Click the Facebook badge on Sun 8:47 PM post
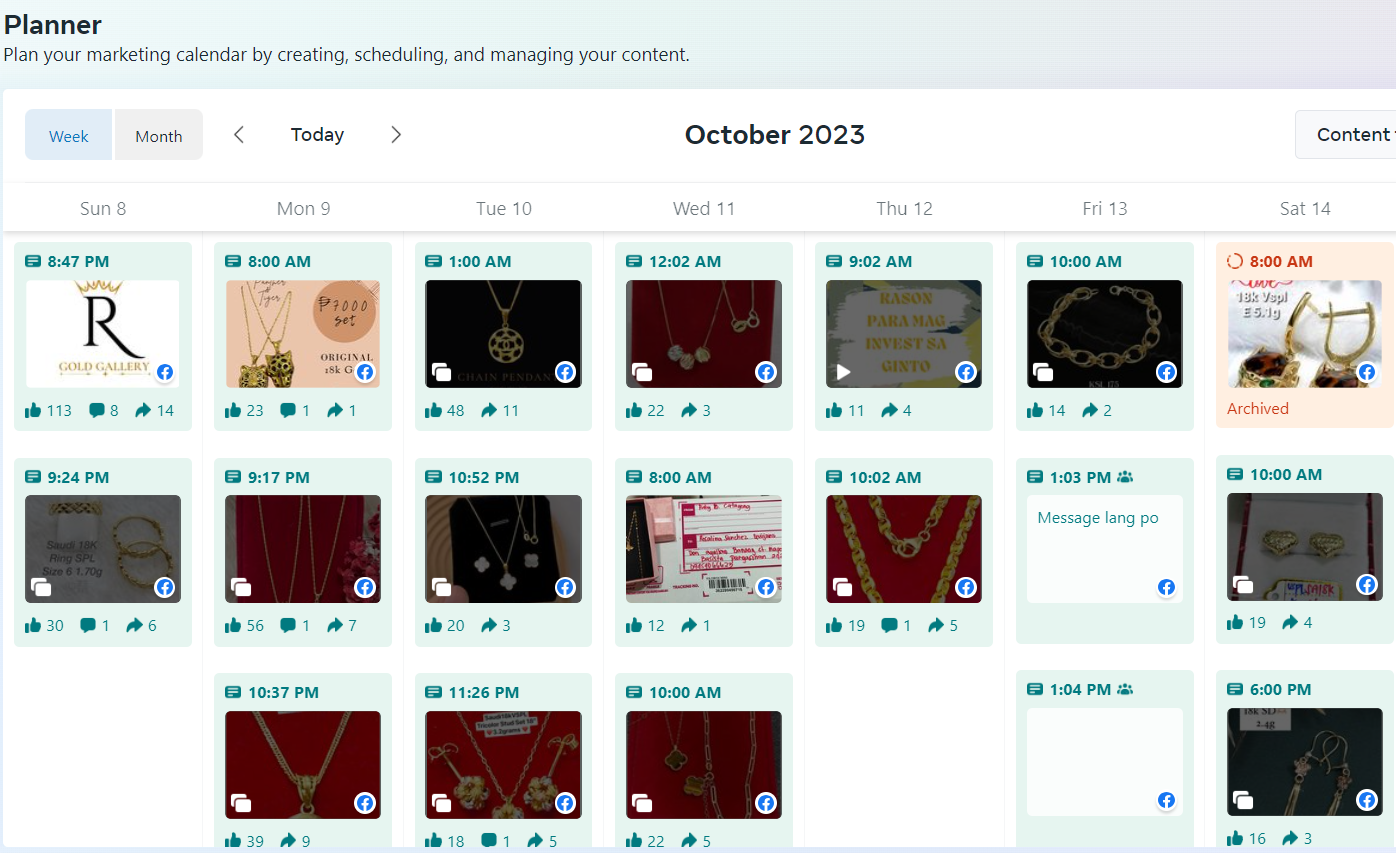 (x=165, y=372)
